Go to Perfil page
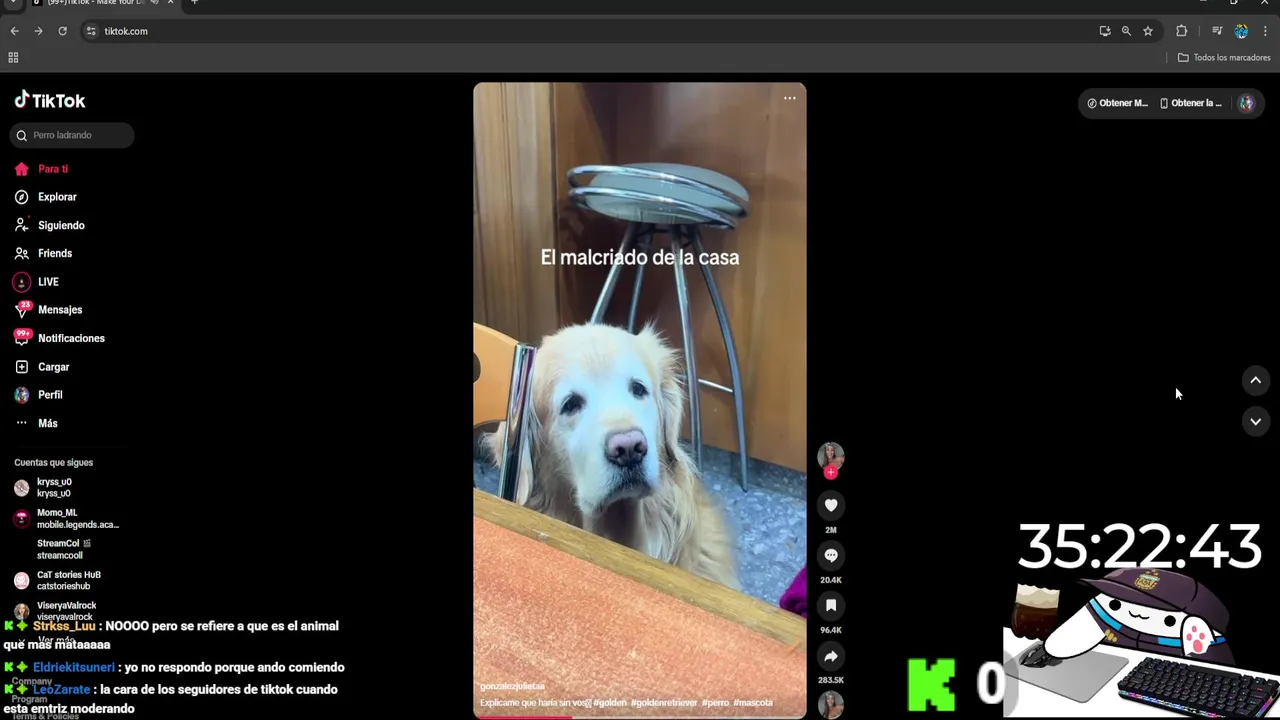 pyautogui.click(x=39, y=395)
